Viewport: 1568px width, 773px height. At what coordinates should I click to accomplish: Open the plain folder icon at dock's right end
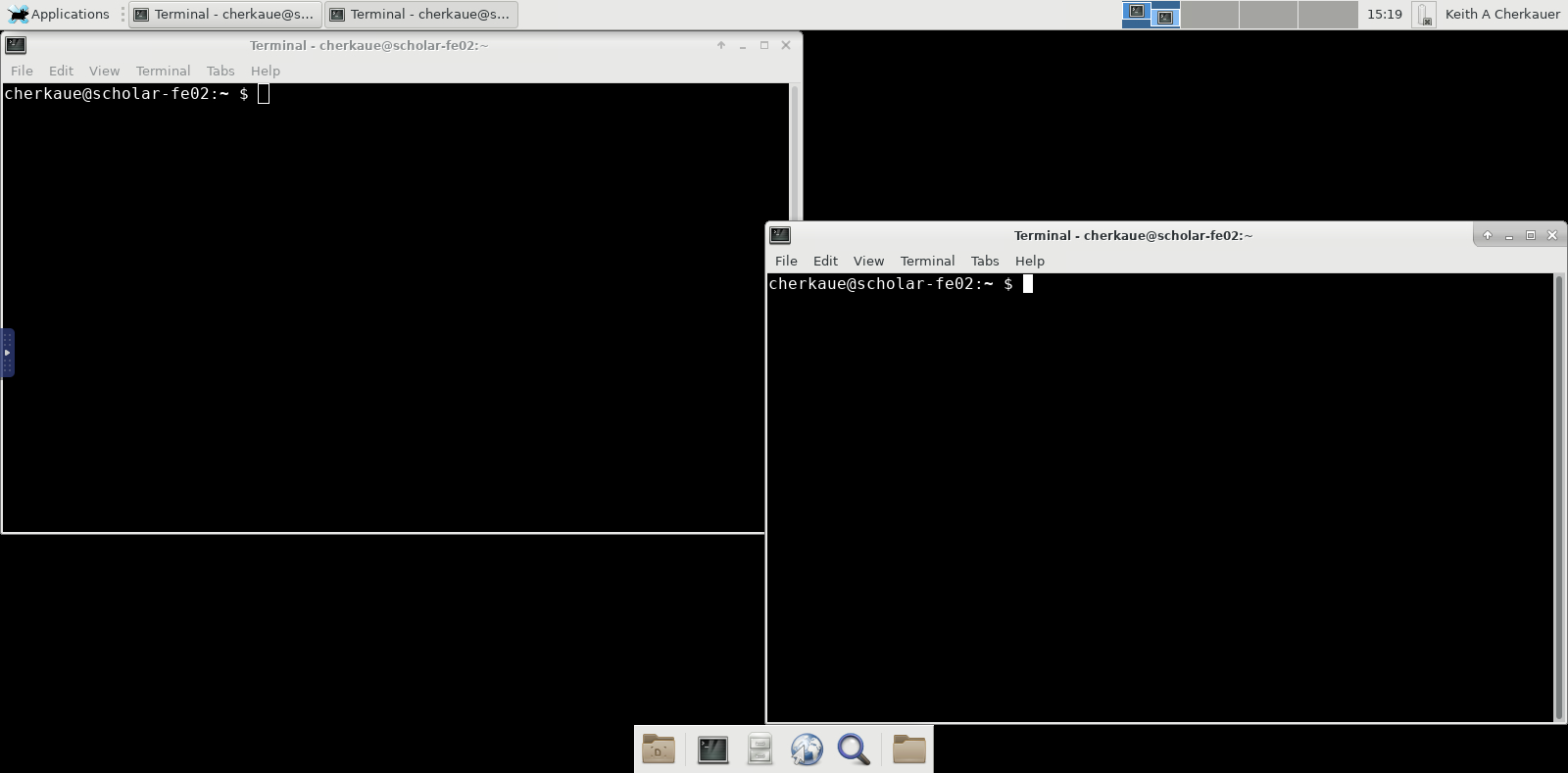click(x=908, y=749)
